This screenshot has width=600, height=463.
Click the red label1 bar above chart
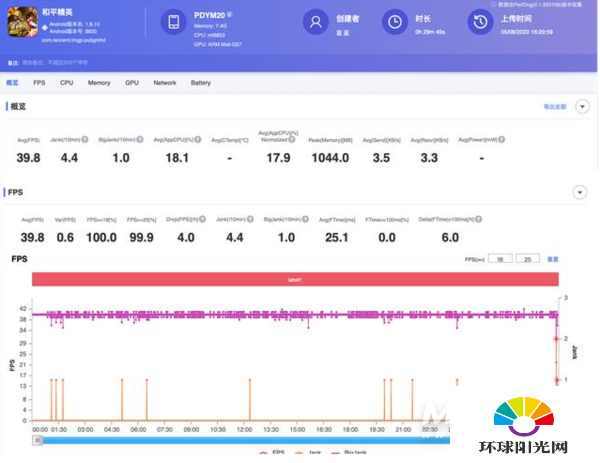click(x=295, y=279)
